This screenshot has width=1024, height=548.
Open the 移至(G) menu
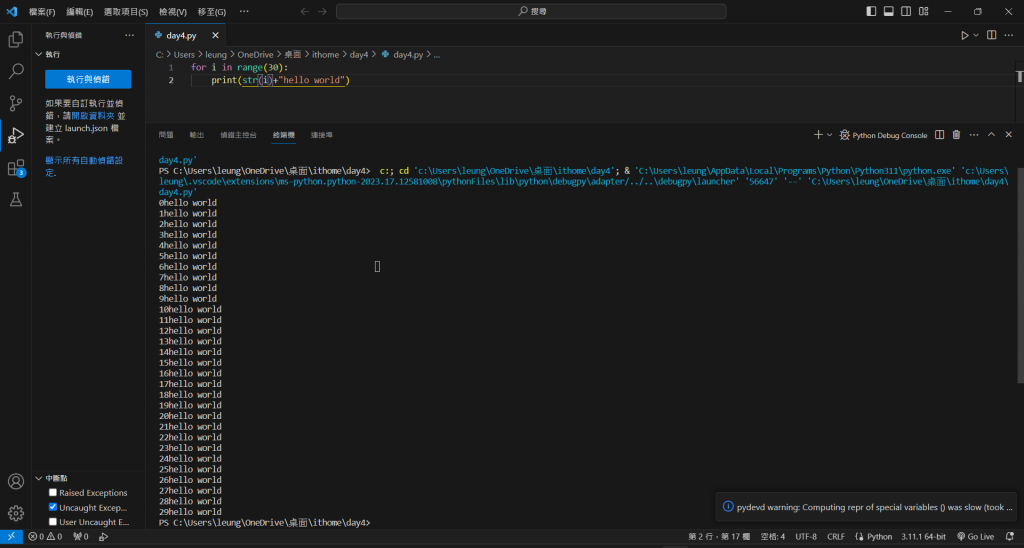(212, 12)
